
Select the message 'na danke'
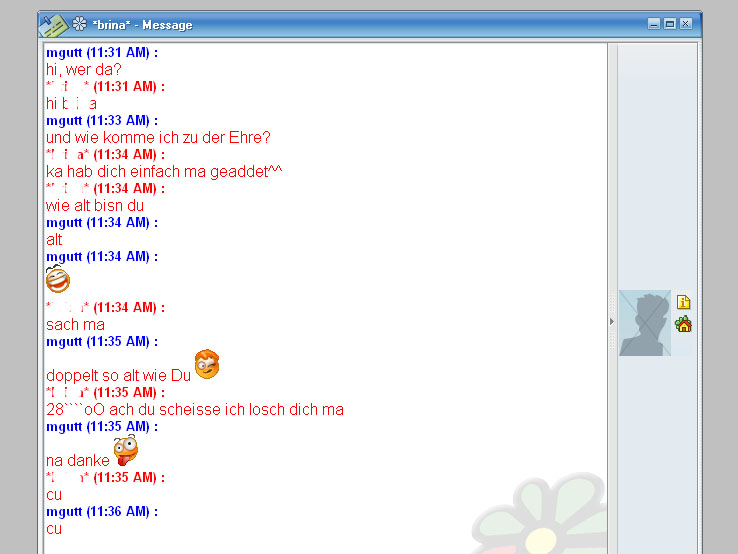78,460
